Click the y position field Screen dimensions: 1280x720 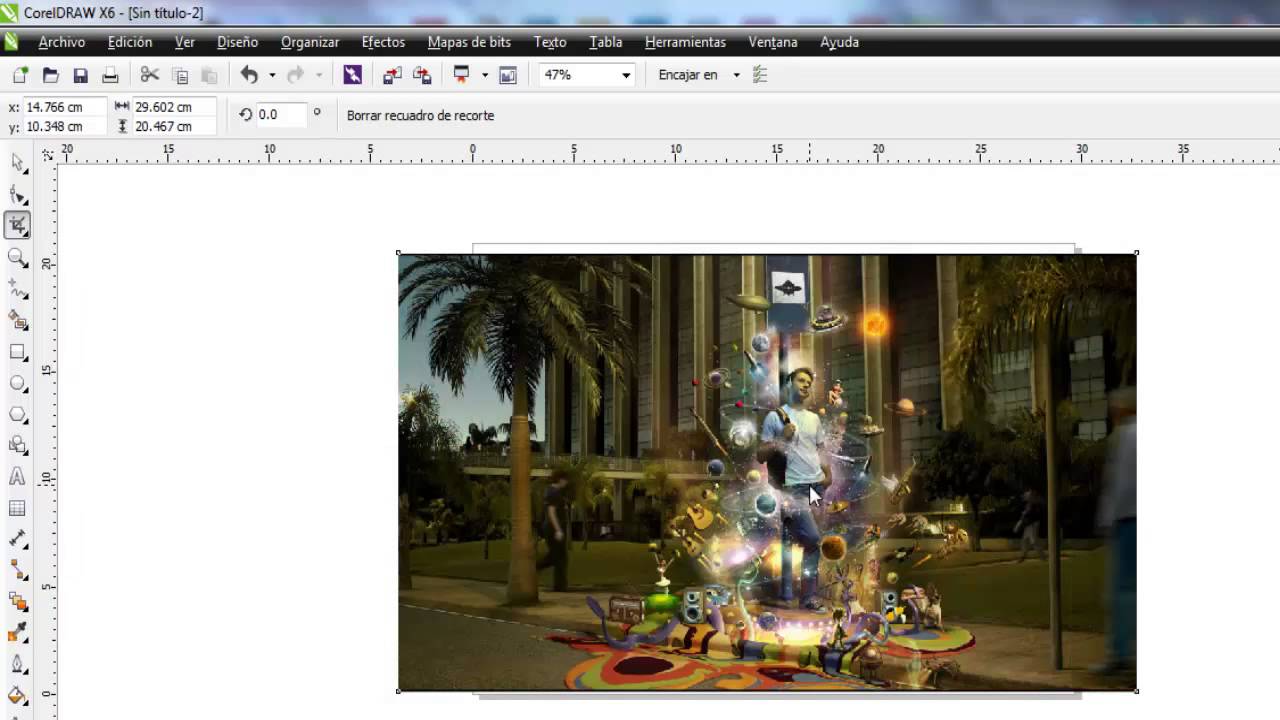click(64, 127)
